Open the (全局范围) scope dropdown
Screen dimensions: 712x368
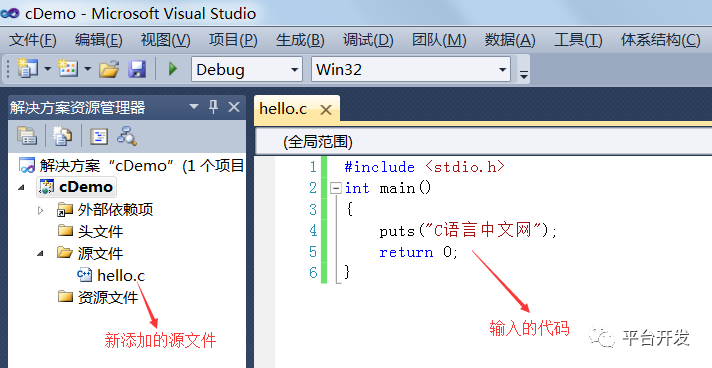point(484,142)
